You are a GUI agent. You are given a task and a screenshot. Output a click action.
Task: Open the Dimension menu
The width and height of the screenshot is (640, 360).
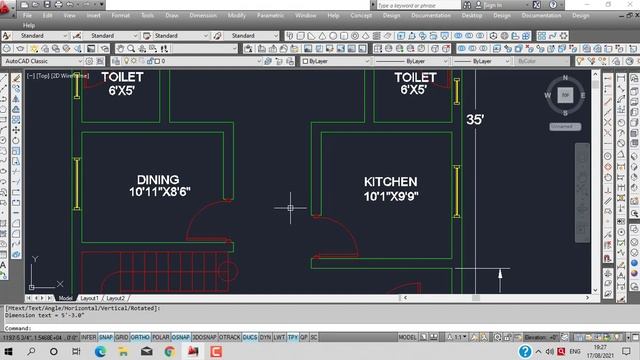[203, 16]
